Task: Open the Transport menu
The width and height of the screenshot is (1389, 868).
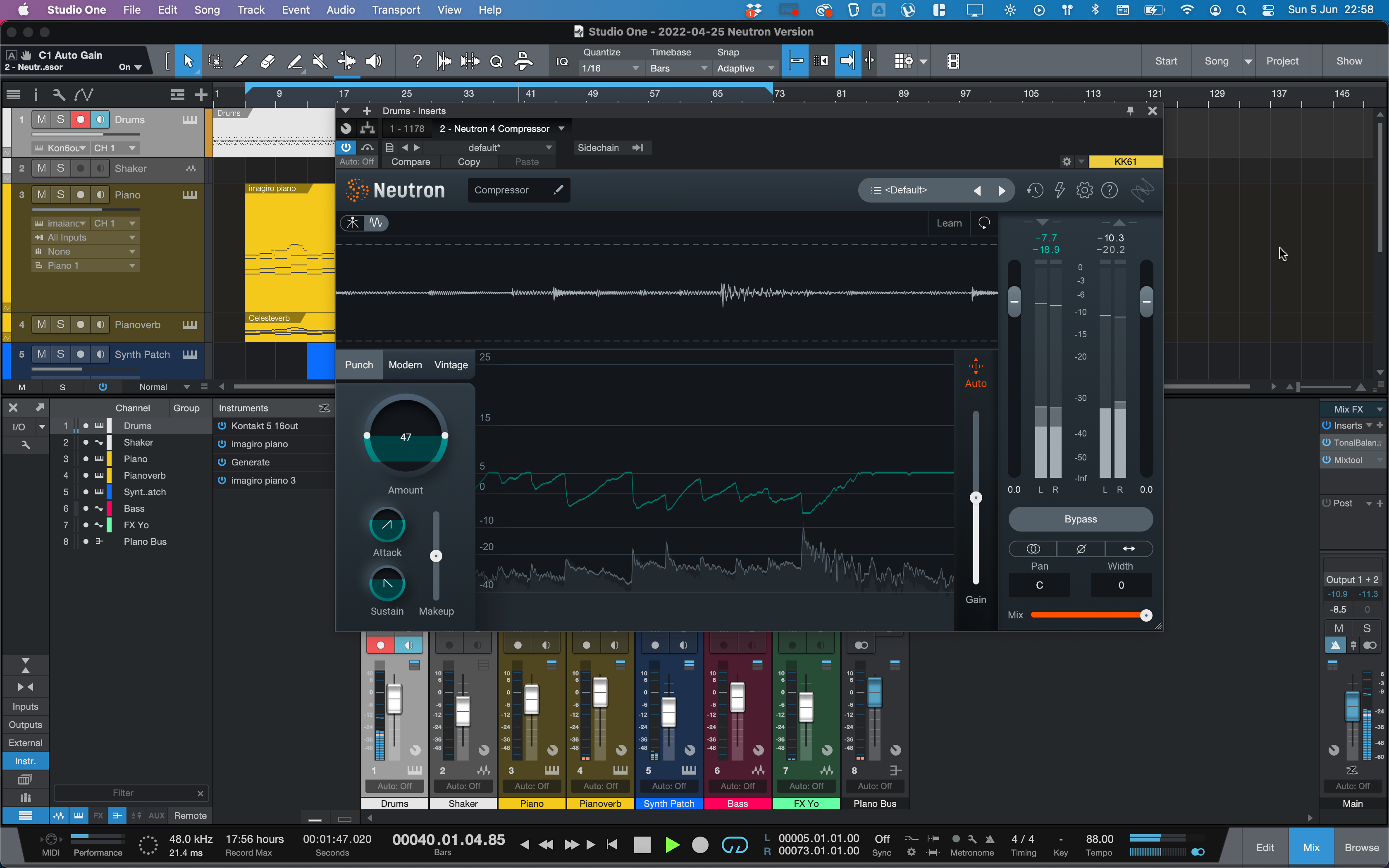Action: coord(396,10)
